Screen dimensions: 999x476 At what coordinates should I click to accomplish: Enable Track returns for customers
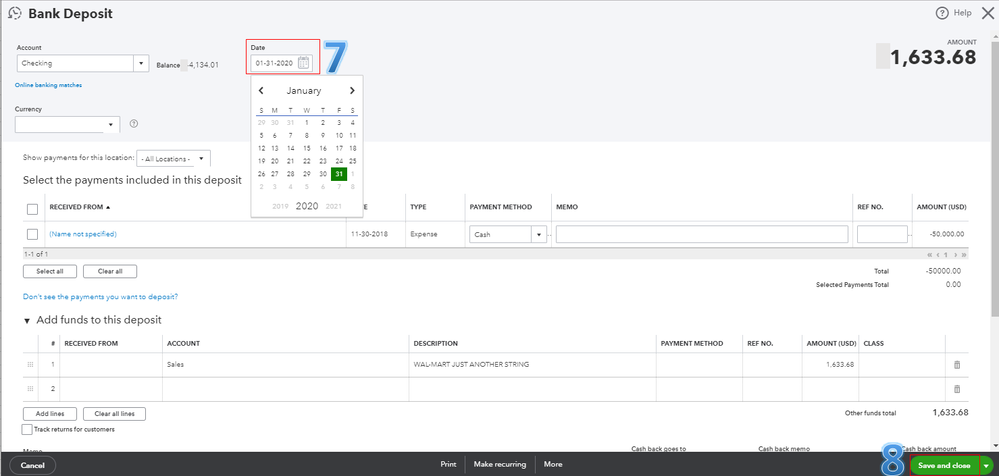pyautogui.click(x=27, y=429)
